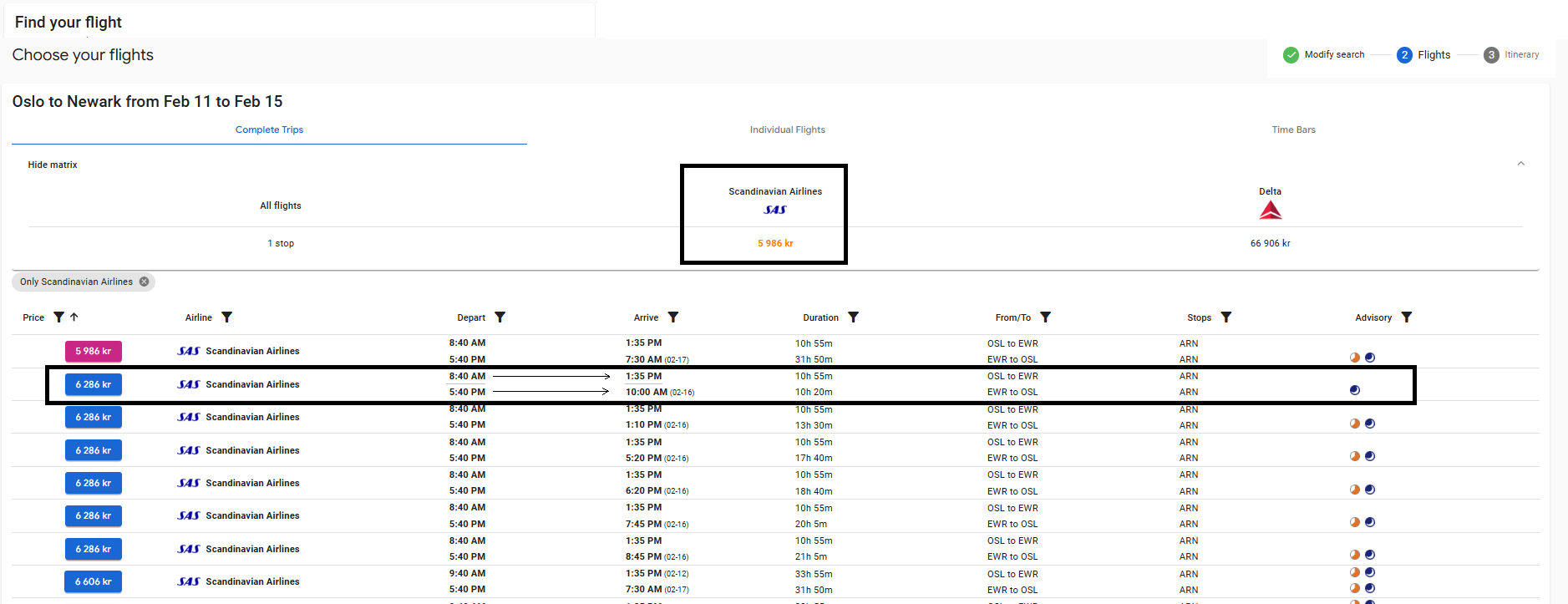Open the Price column filter icon
1568x604 pixels.
pyautogui.click(x=58, y=317)
